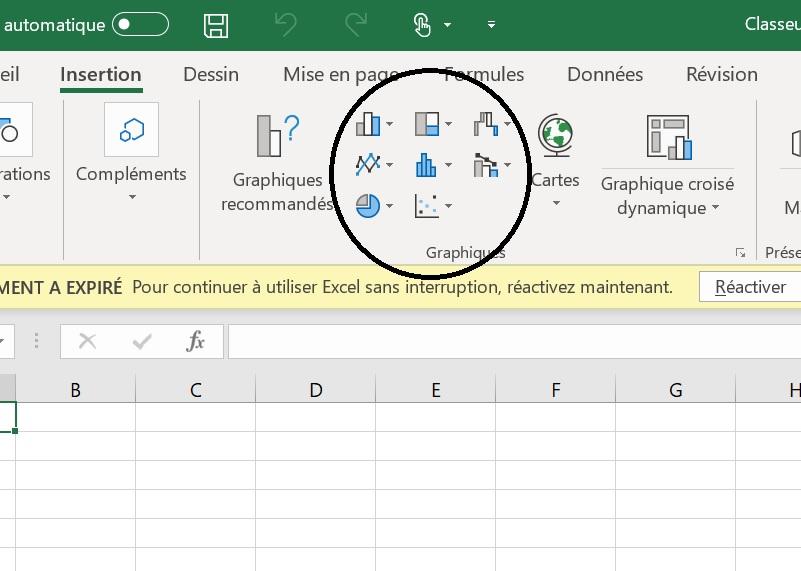This screenshot has height=571, width=801.
Task: Open the Graphiques group dialog launcher
Action: pyautogui.click(x=740, y=253)
